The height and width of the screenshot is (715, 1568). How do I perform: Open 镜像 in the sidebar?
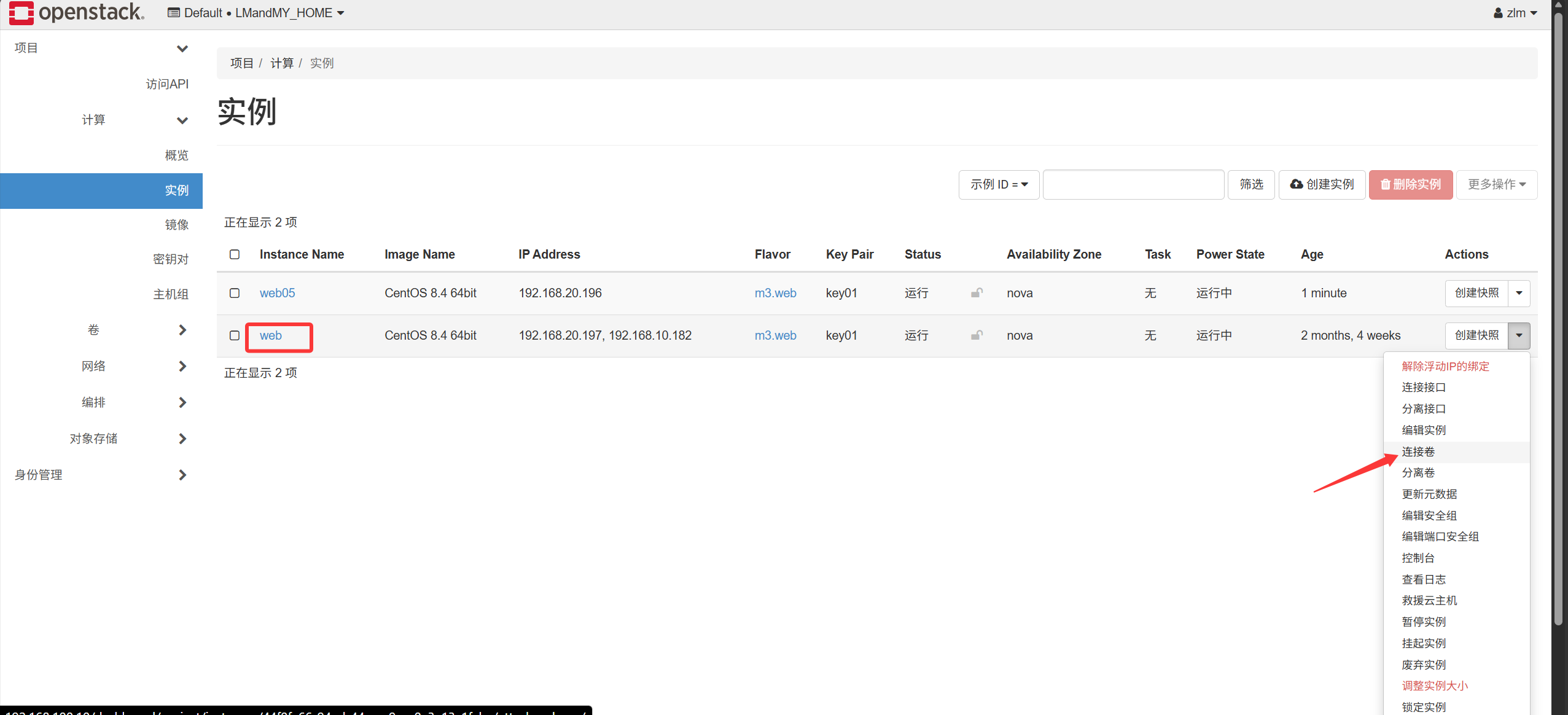[x=176, y=225]
